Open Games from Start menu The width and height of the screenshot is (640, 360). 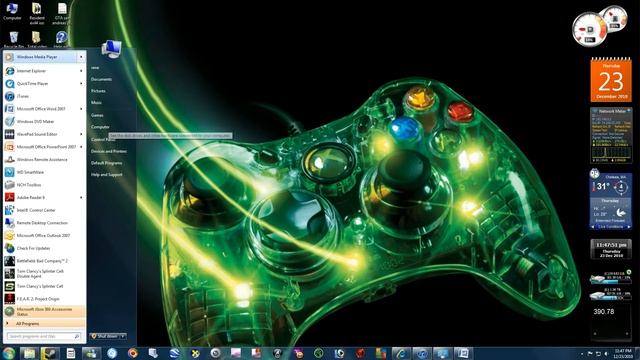(x=97, y=116)
